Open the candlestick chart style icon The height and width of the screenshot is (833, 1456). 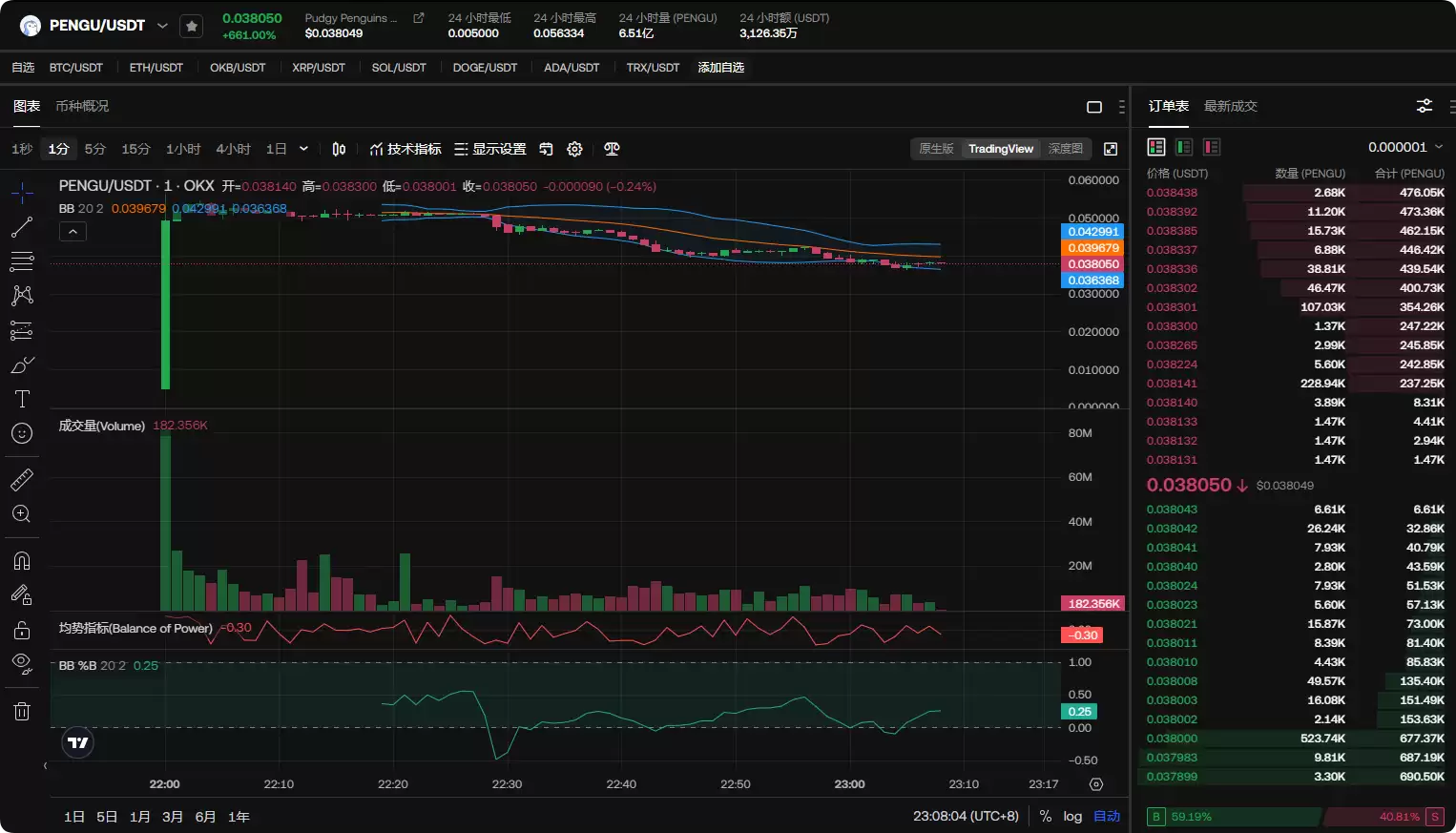339,149
